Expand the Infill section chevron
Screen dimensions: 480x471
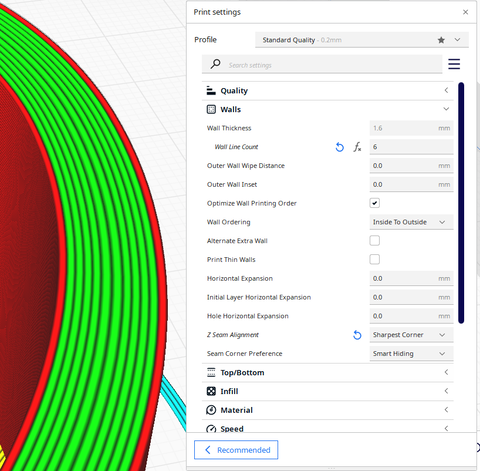(446, 391)
